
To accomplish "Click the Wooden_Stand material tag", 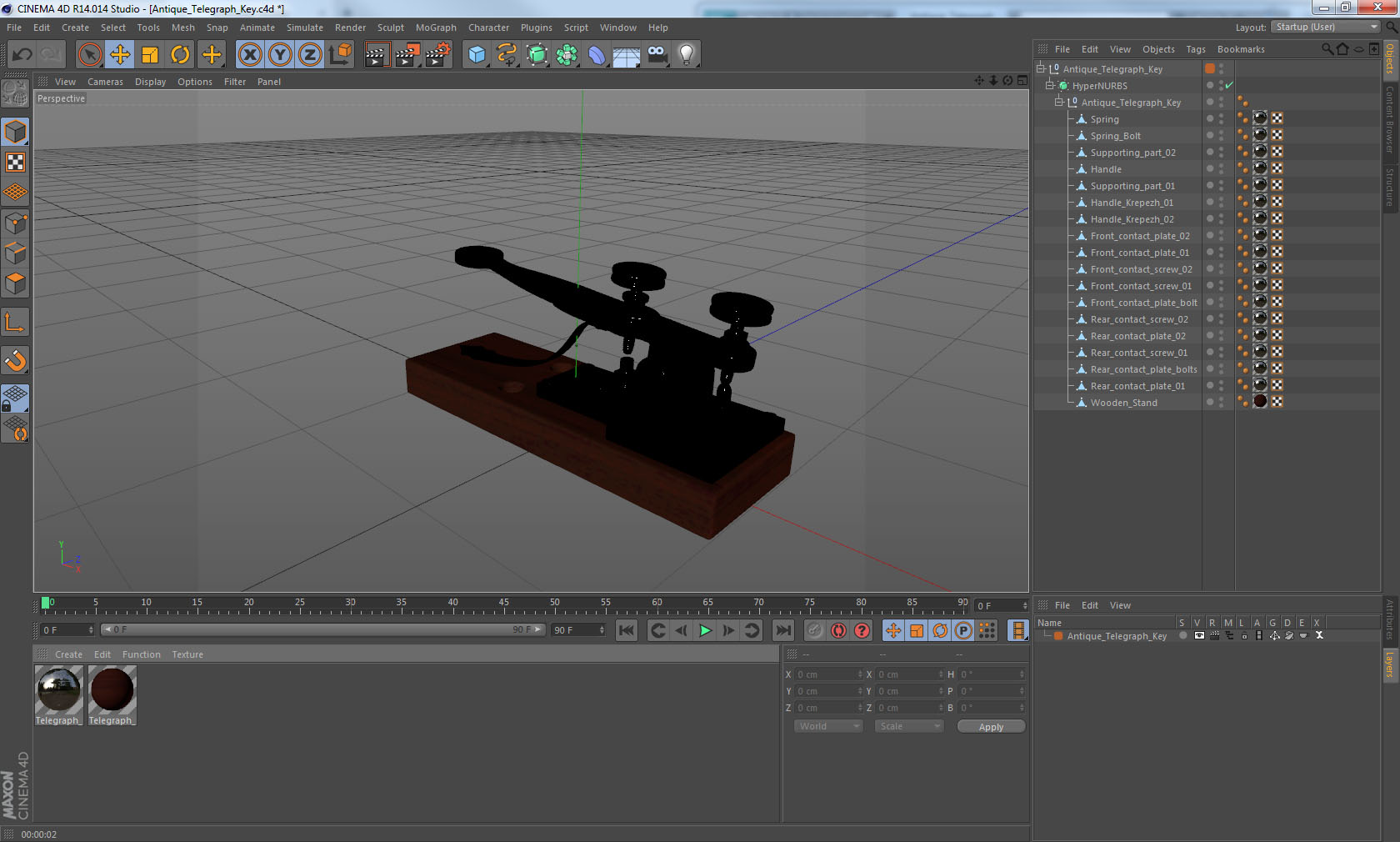I will (1260, 402).
